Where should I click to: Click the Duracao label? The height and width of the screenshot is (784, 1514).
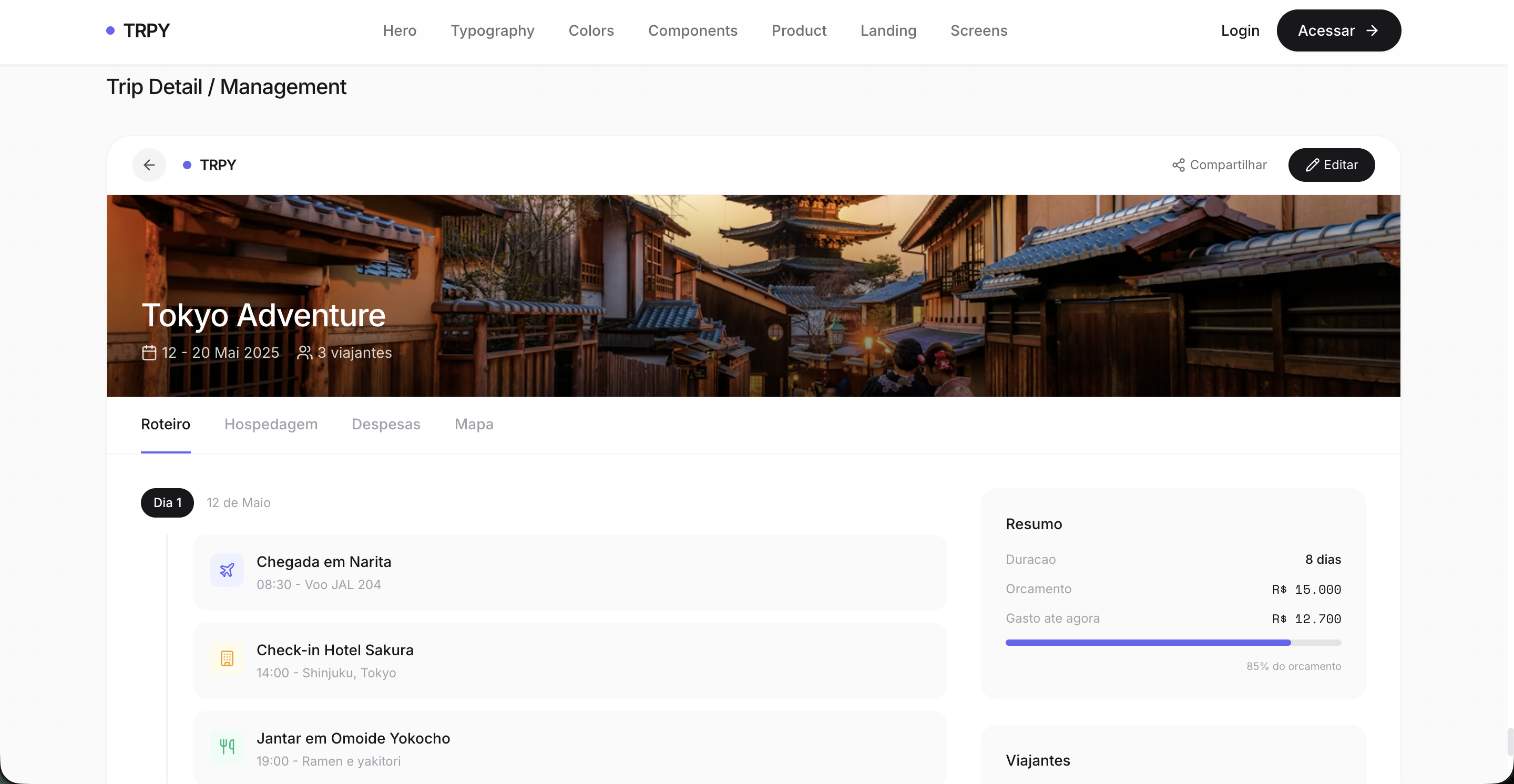(x=1031, y=559)
